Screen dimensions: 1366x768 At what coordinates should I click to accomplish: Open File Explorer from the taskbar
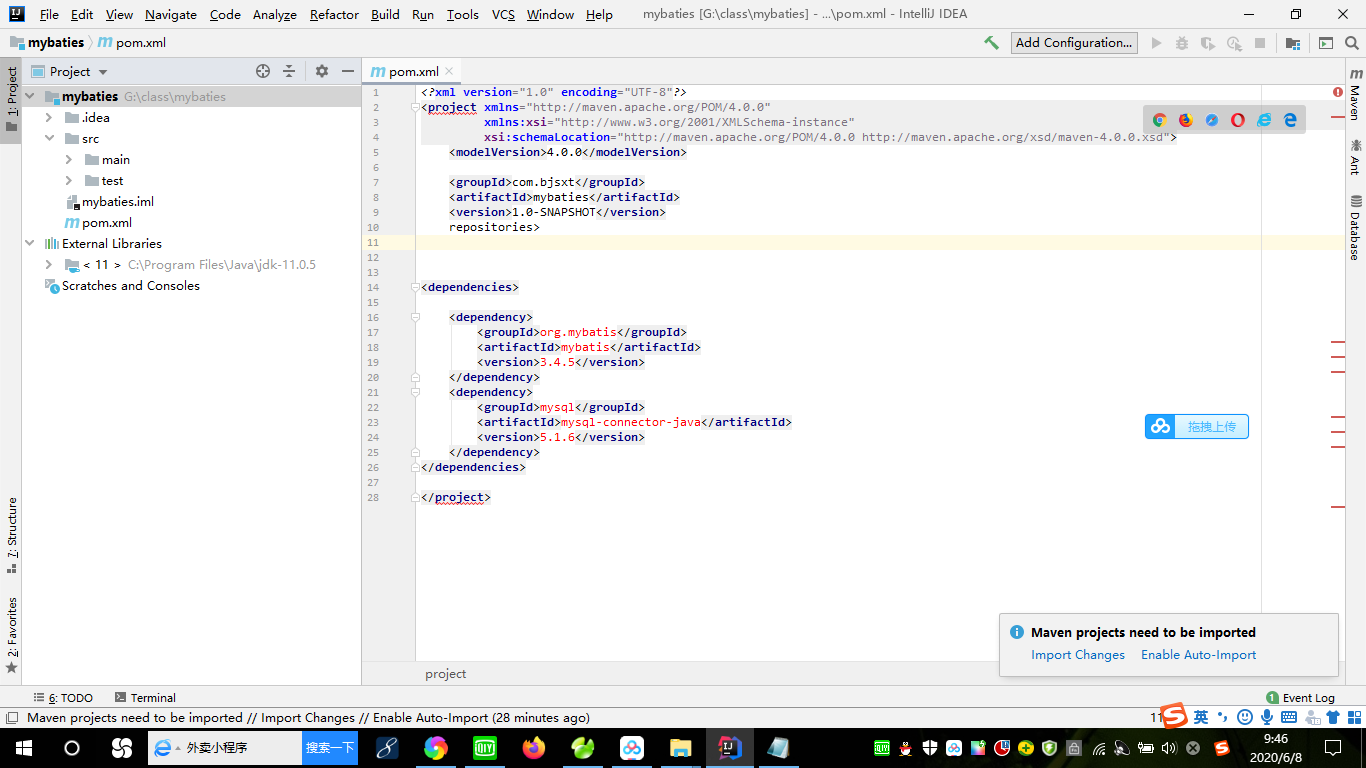point(680,748)
